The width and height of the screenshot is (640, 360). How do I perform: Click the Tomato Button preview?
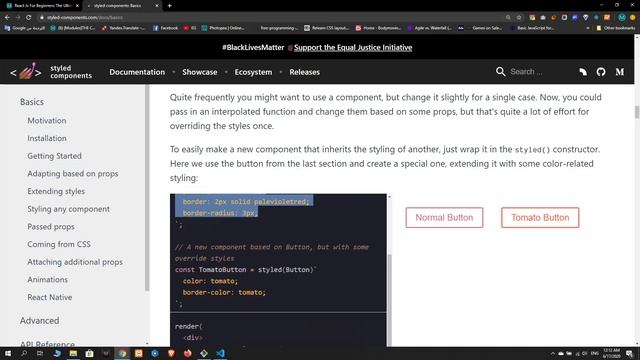(x=540, y=218)
